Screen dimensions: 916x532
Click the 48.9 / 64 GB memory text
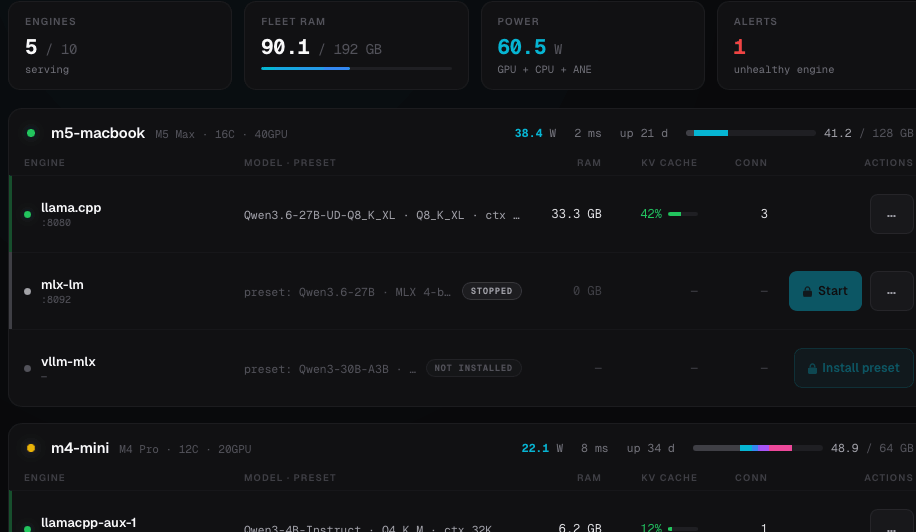click(872, 448)
